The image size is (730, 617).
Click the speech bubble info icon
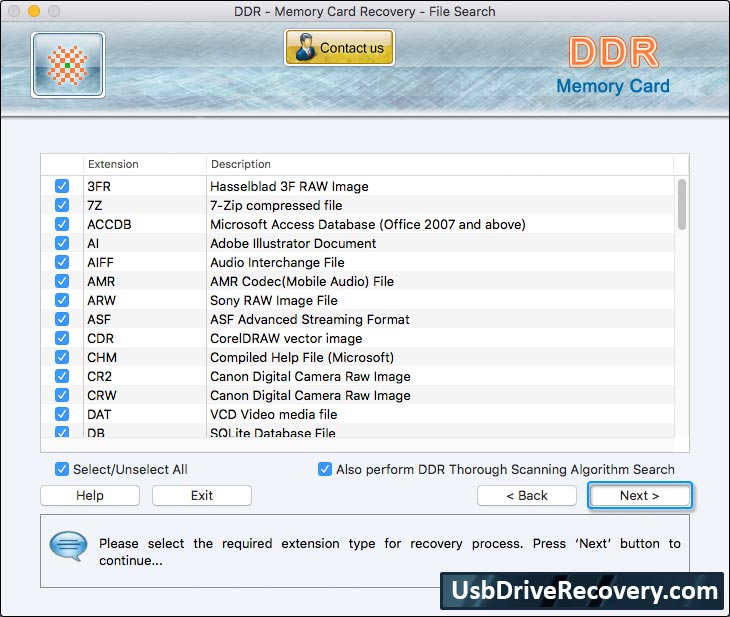(x=68, y=545)
